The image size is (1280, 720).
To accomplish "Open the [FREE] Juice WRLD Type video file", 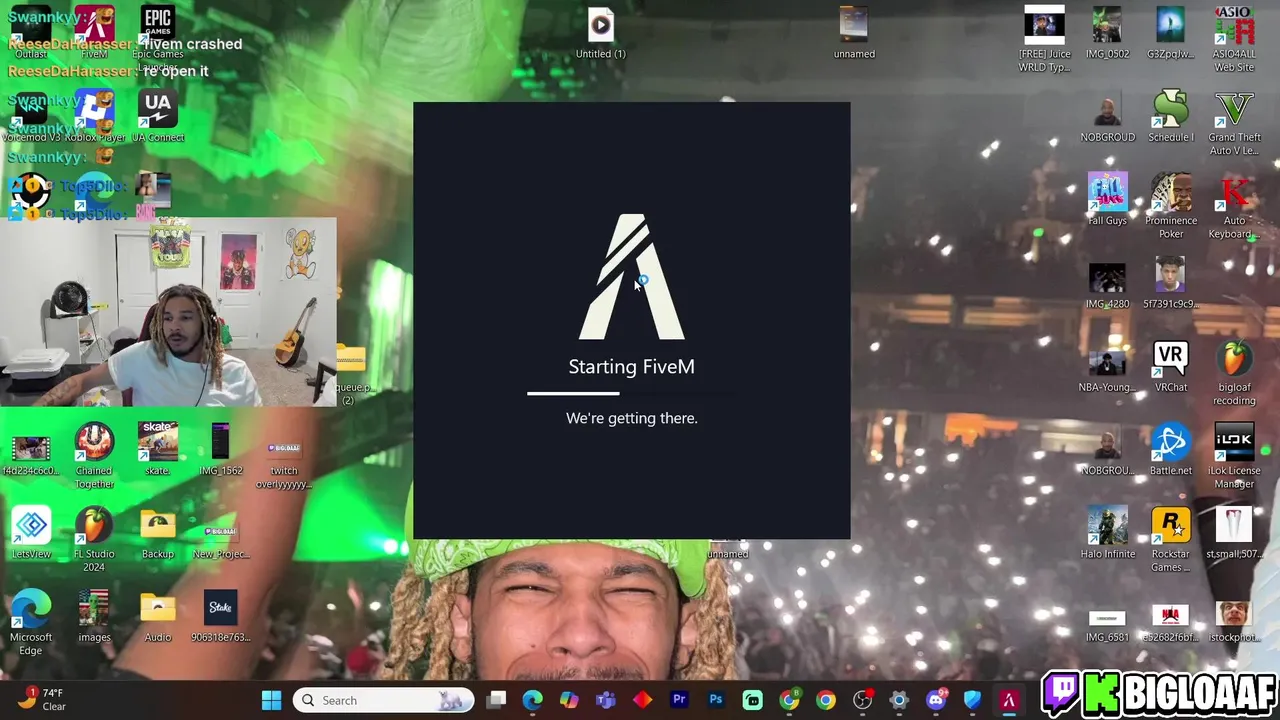I will coord(1044,39).
